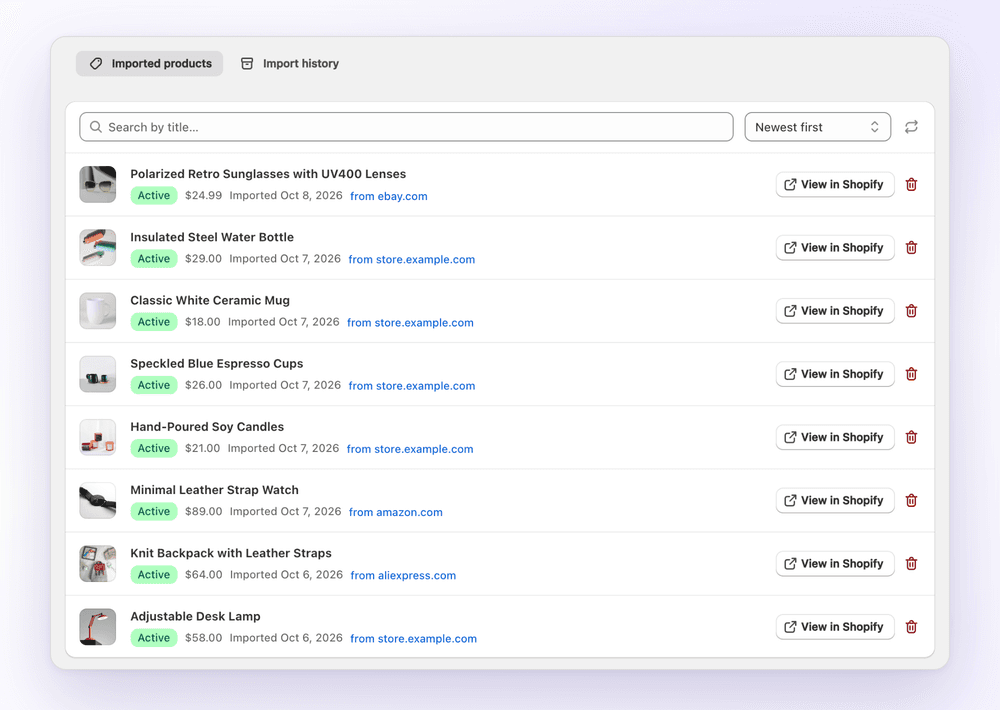This screenshot has height=710, width=1000.
Task: Click the Active badge on the sunglasses row
Action: point(154,195)
